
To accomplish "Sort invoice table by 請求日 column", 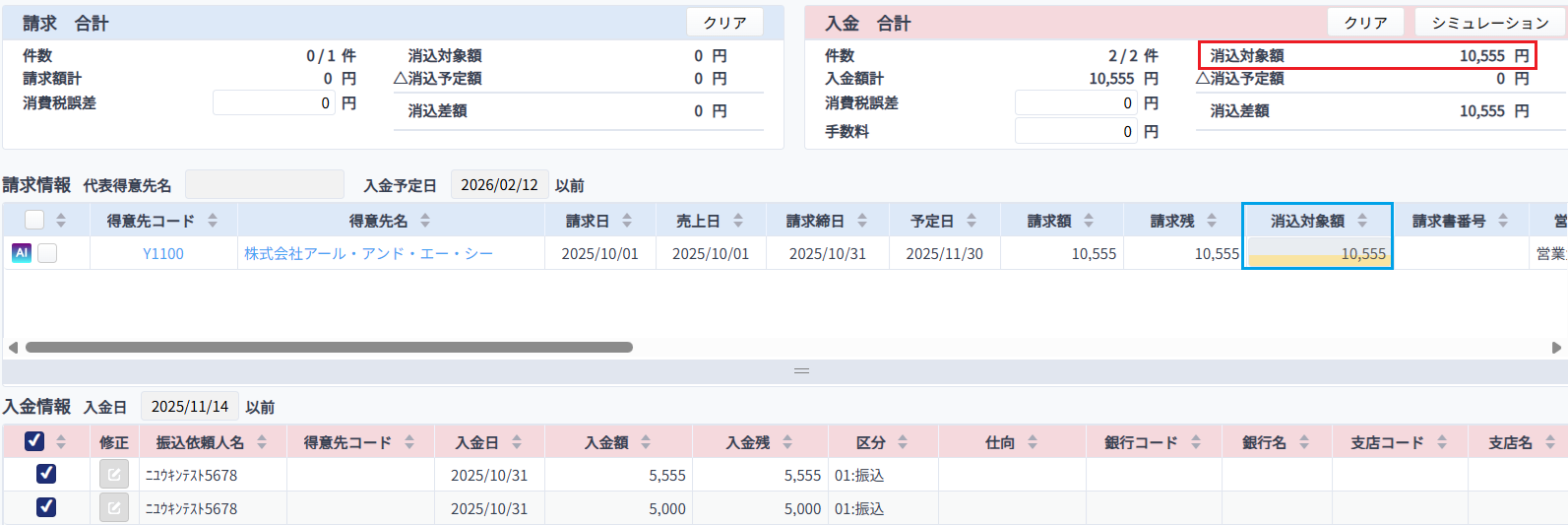I will [x=627, y=221].
